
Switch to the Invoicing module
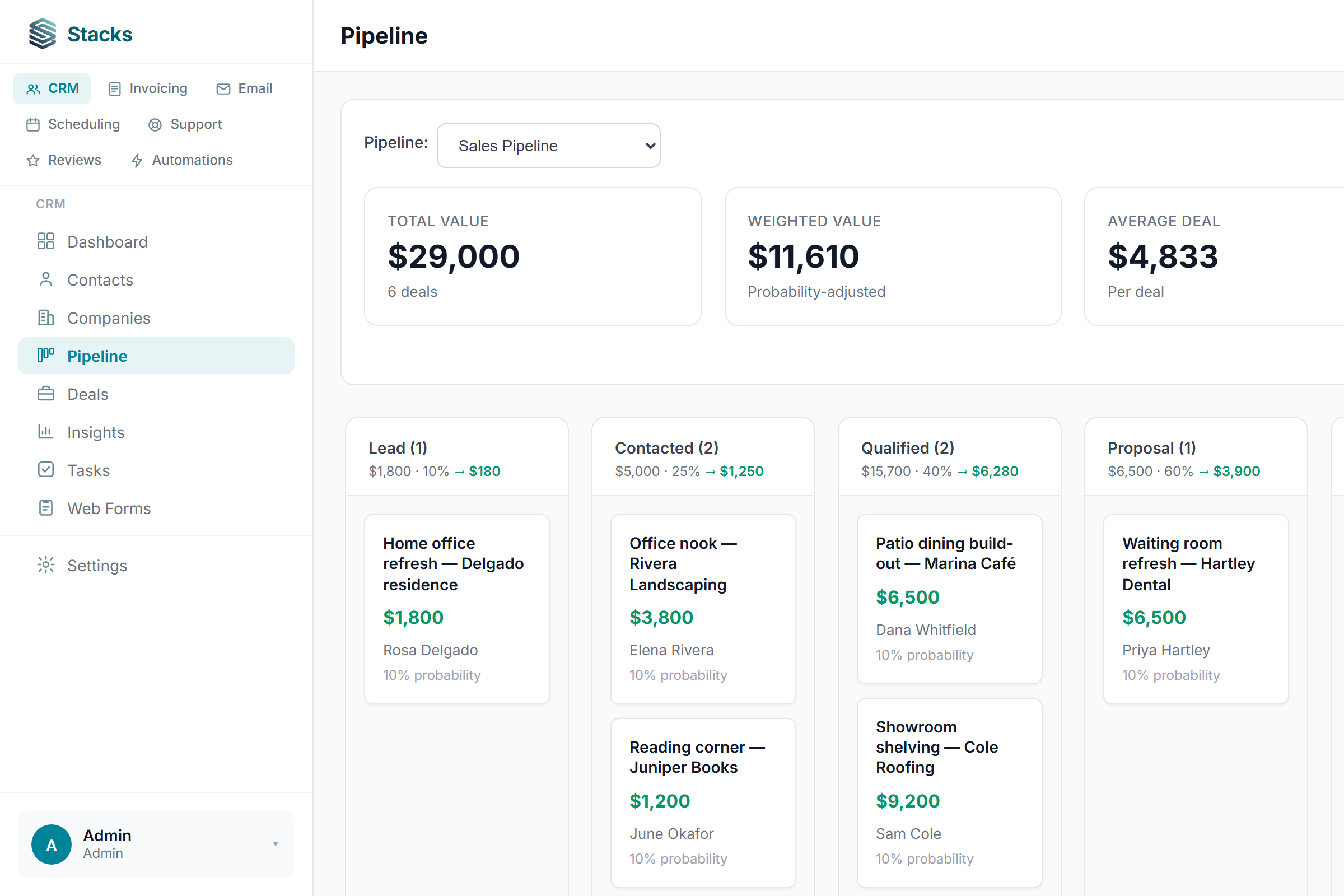click(x=148, y=88)
